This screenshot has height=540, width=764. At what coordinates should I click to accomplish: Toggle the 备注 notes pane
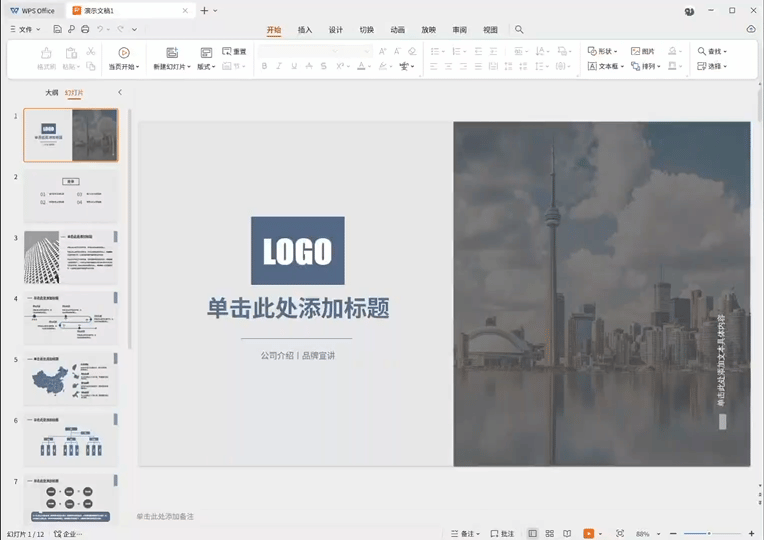click(x=466, y=534)
